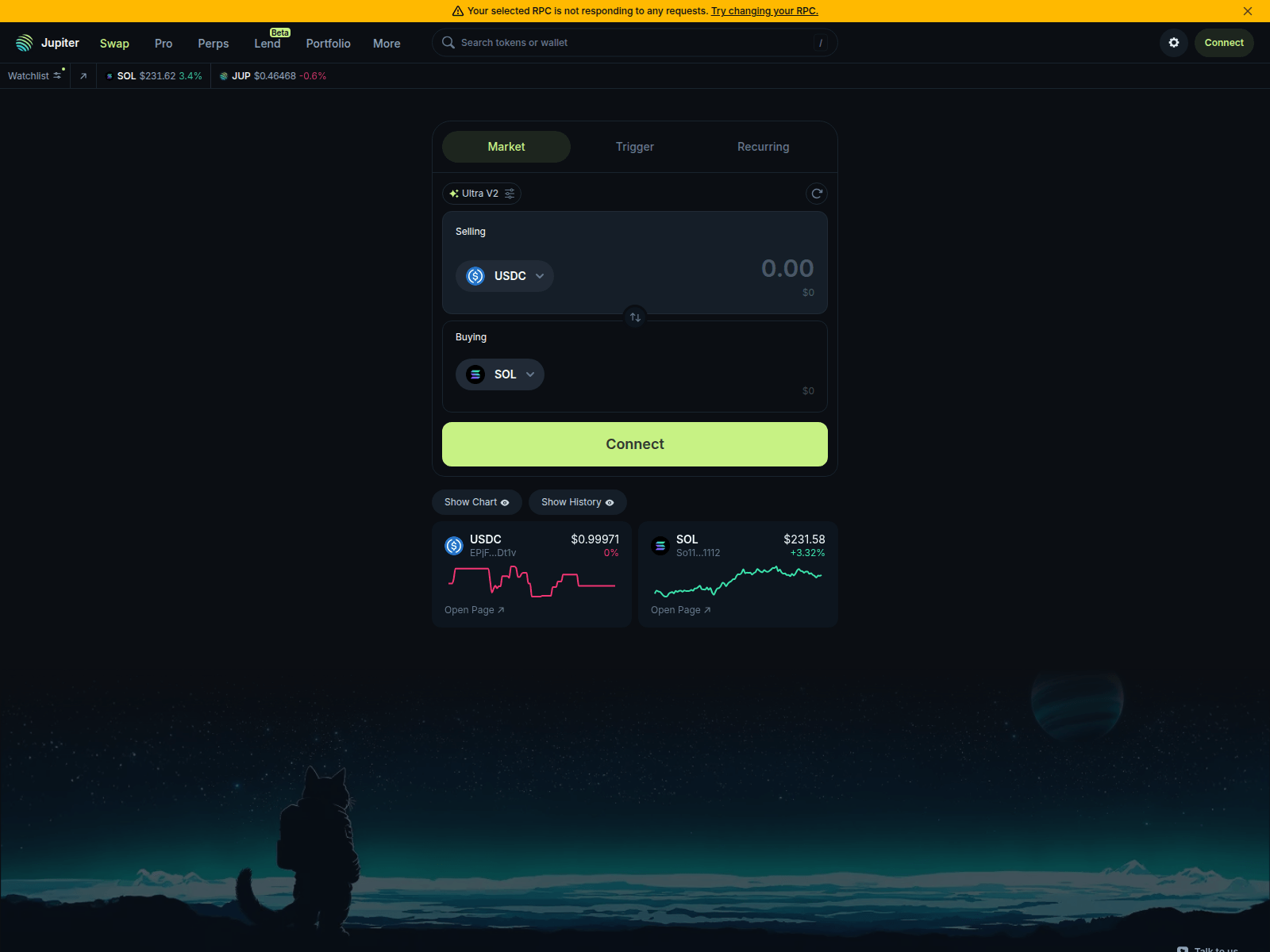Toggle Show Chart visibility

point(476,501)
